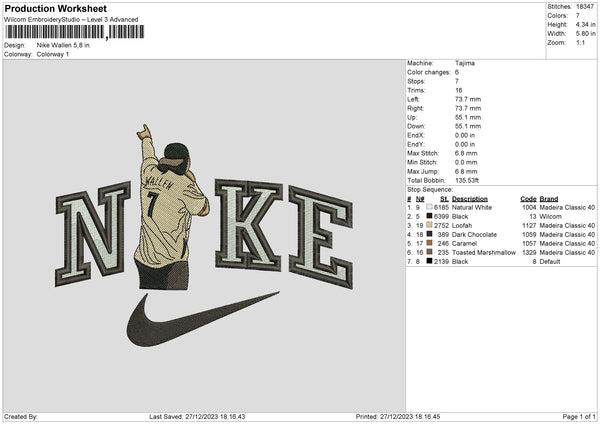The height and width of the screenshot is (424, 600).
Task: Click the Black 6399 thread swatch
Action: pos(429,216)
